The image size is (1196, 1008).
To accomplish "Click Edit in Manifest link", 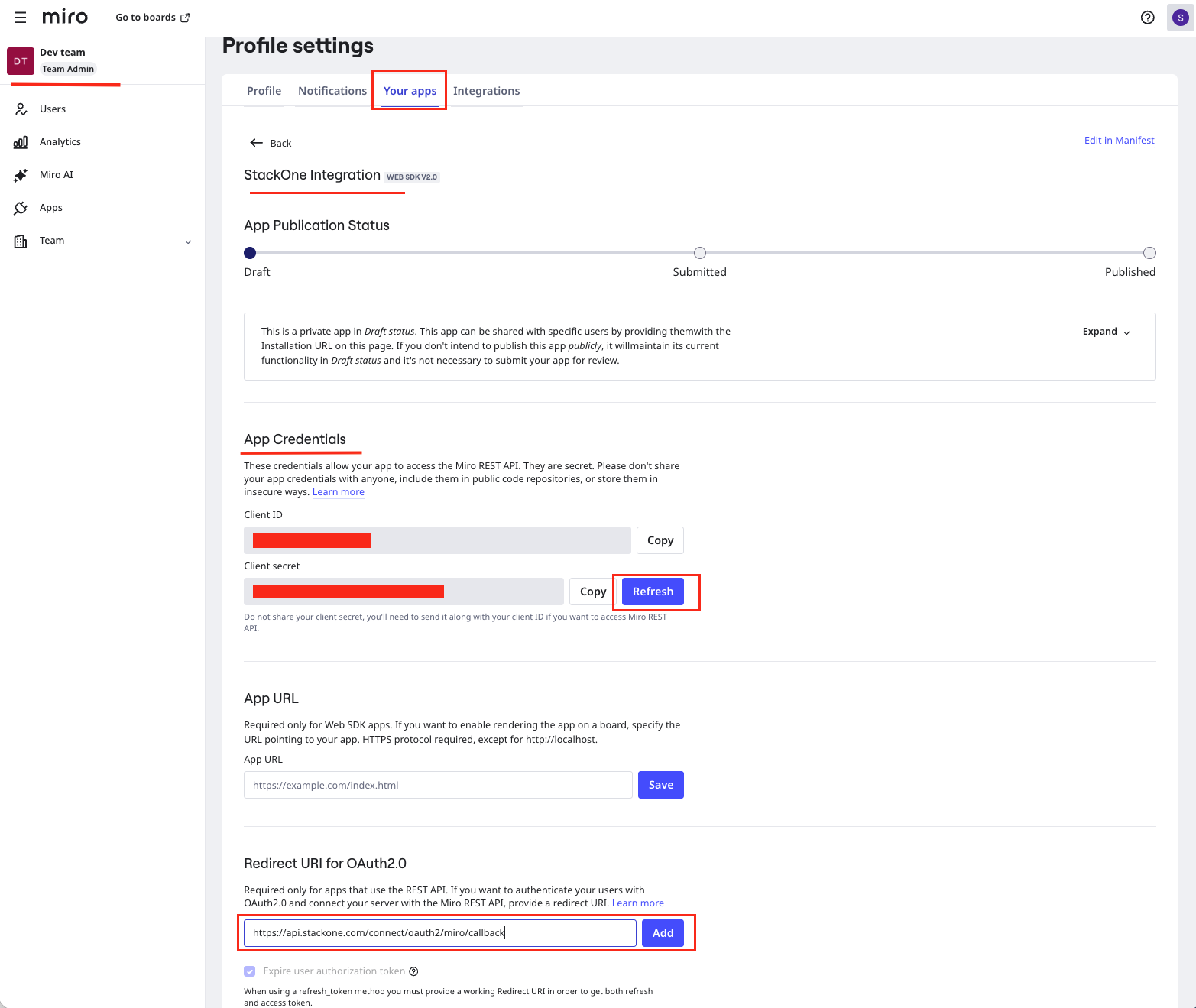I will coord(1119,141).
